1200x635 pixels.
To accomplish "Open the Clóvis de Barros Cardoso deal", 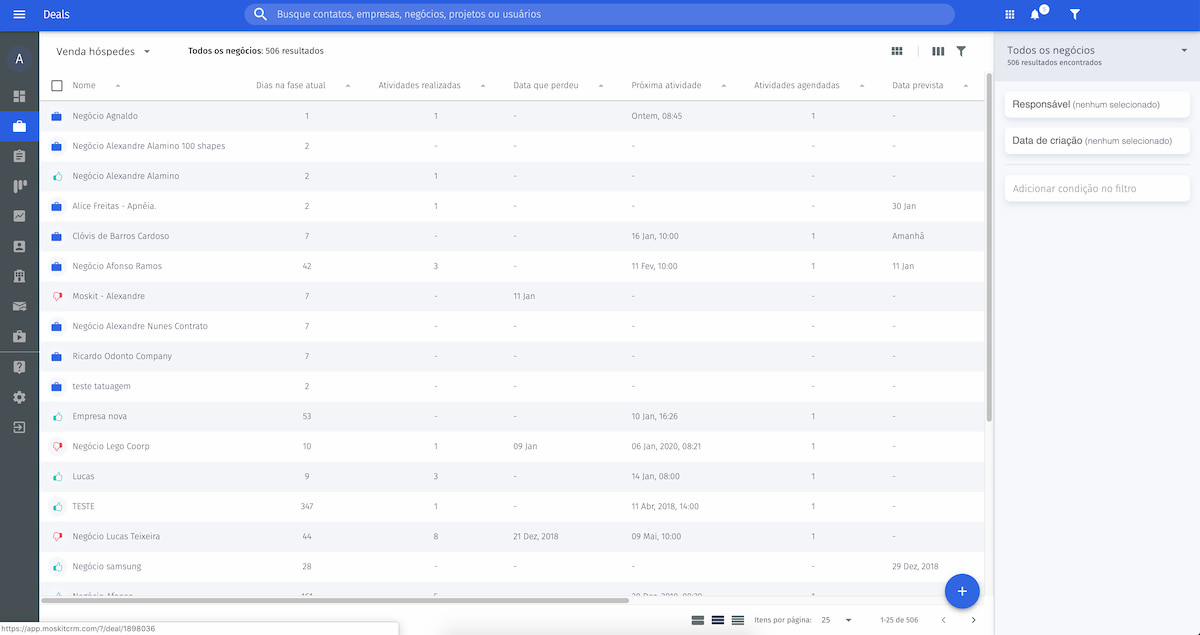I will tap(121, 236).
